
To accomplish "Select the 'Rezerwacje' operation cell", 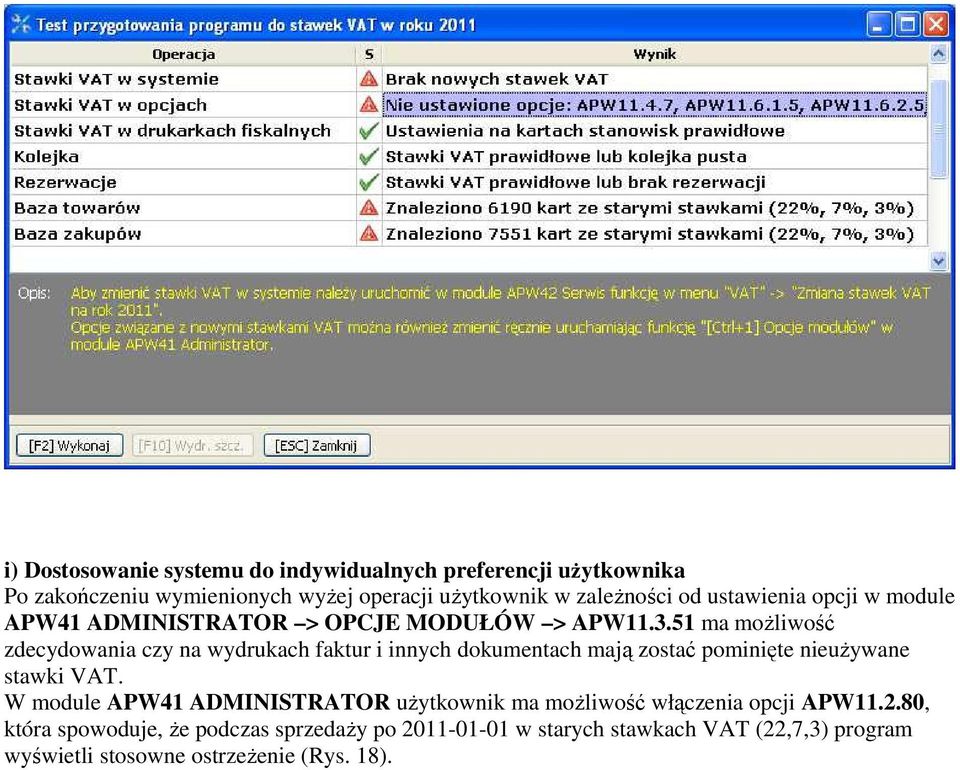I will pos(183,182).
